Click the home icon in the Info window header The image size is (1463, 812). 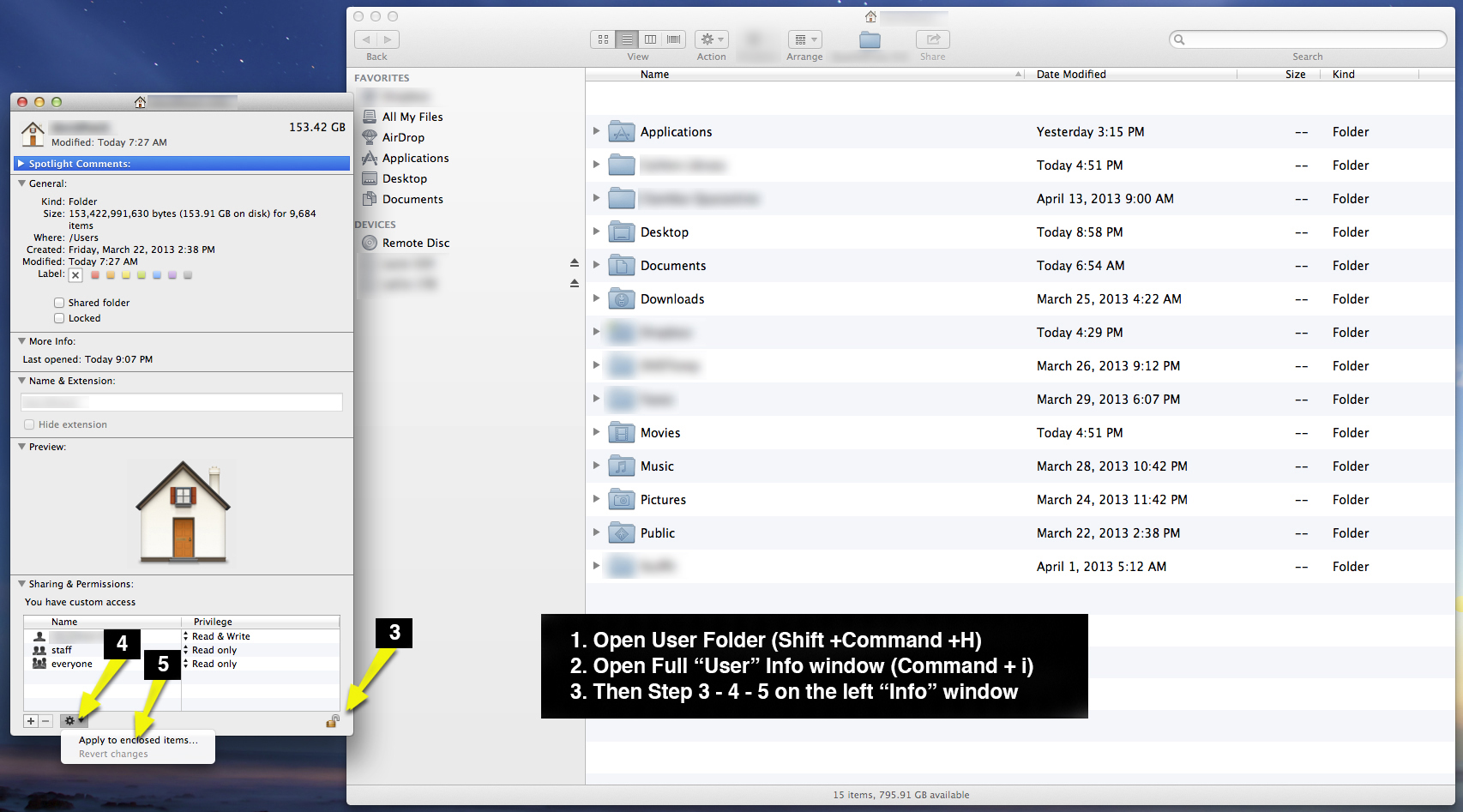point(33,134)
